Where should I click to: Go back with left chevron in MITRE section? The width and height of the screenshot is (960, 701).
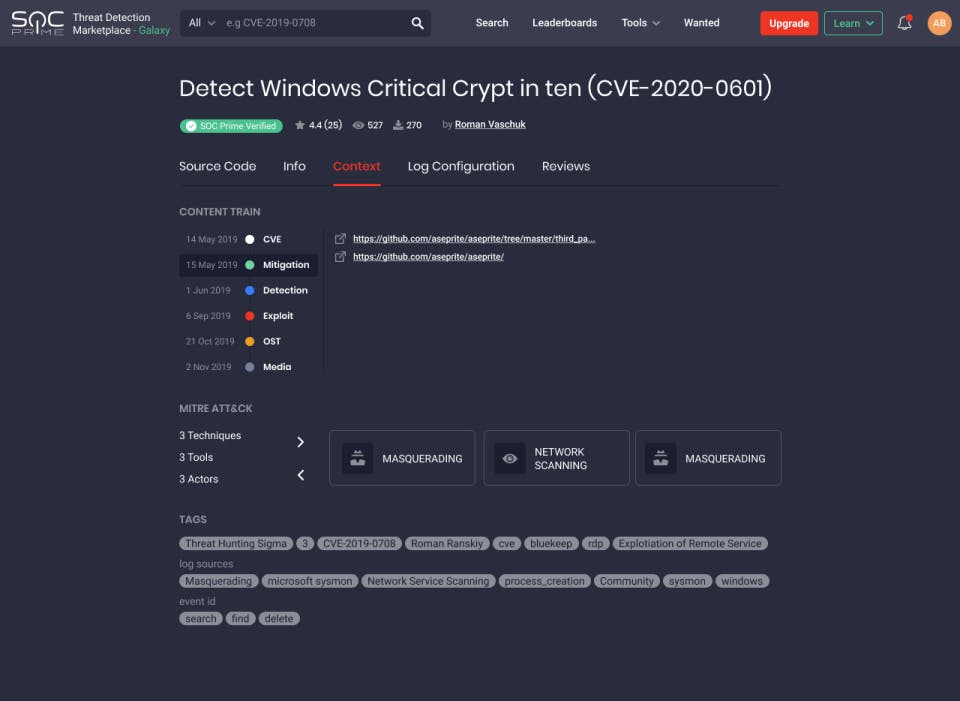point(301,475)
